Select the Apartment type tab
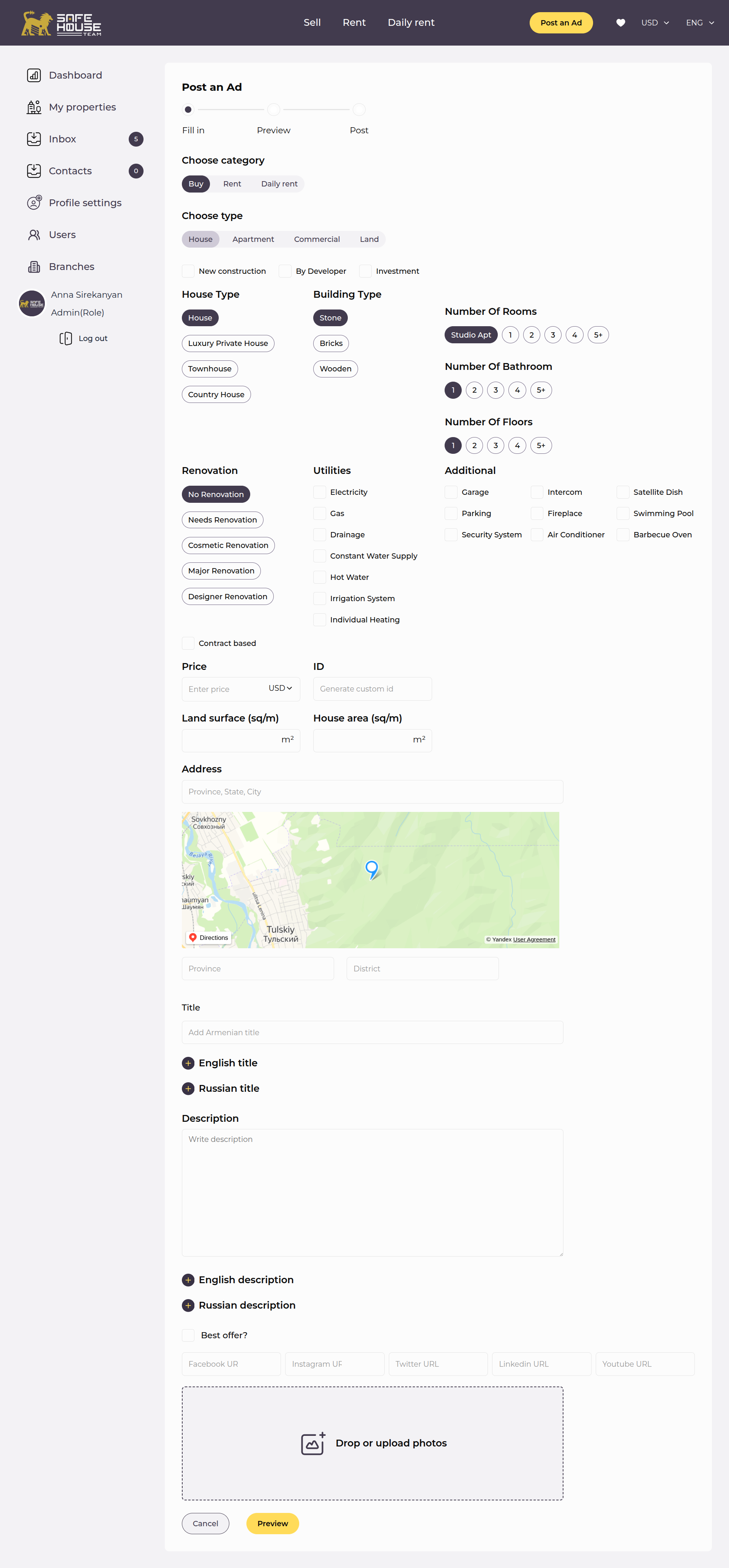The height and width of the screenshot is (1568, 729). (x=253, y=239)
